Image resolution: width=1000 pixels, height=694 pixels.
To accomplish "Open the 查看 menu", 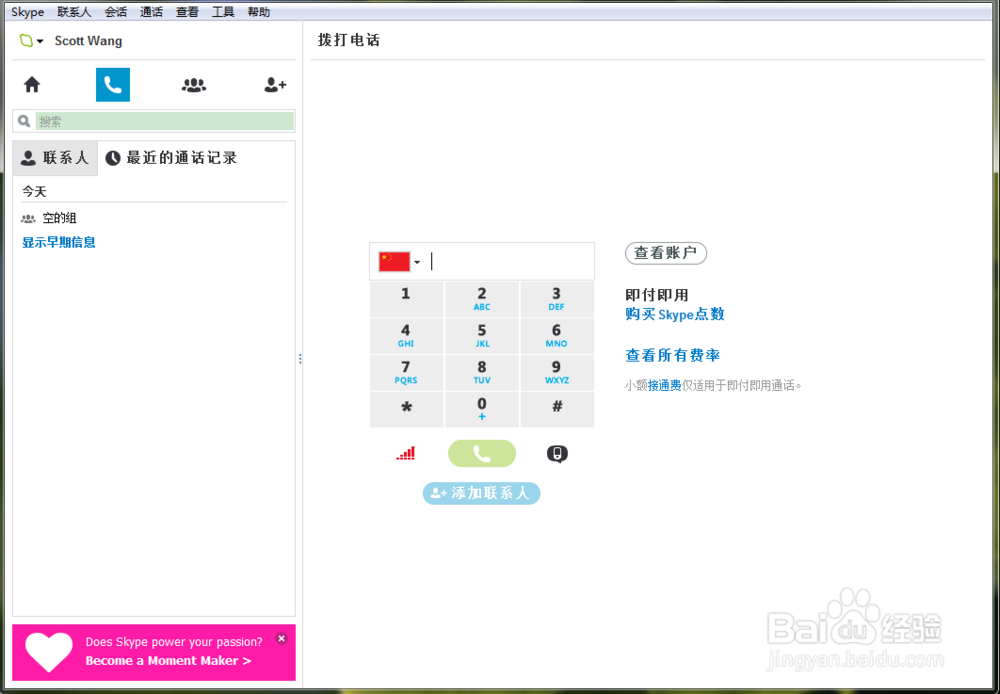I will [x=188, y=12].
